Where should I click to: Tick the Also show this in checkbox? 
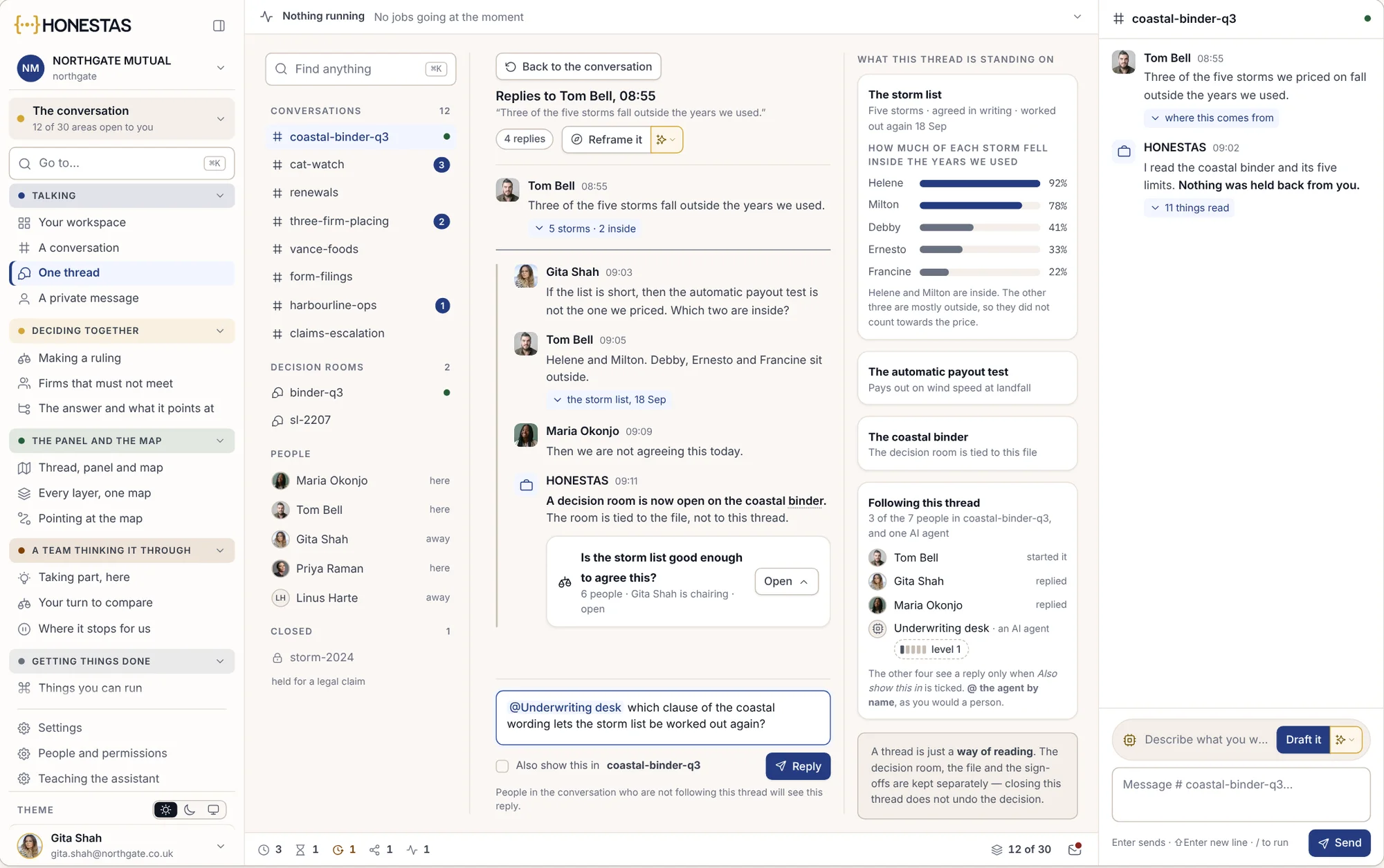502,766
